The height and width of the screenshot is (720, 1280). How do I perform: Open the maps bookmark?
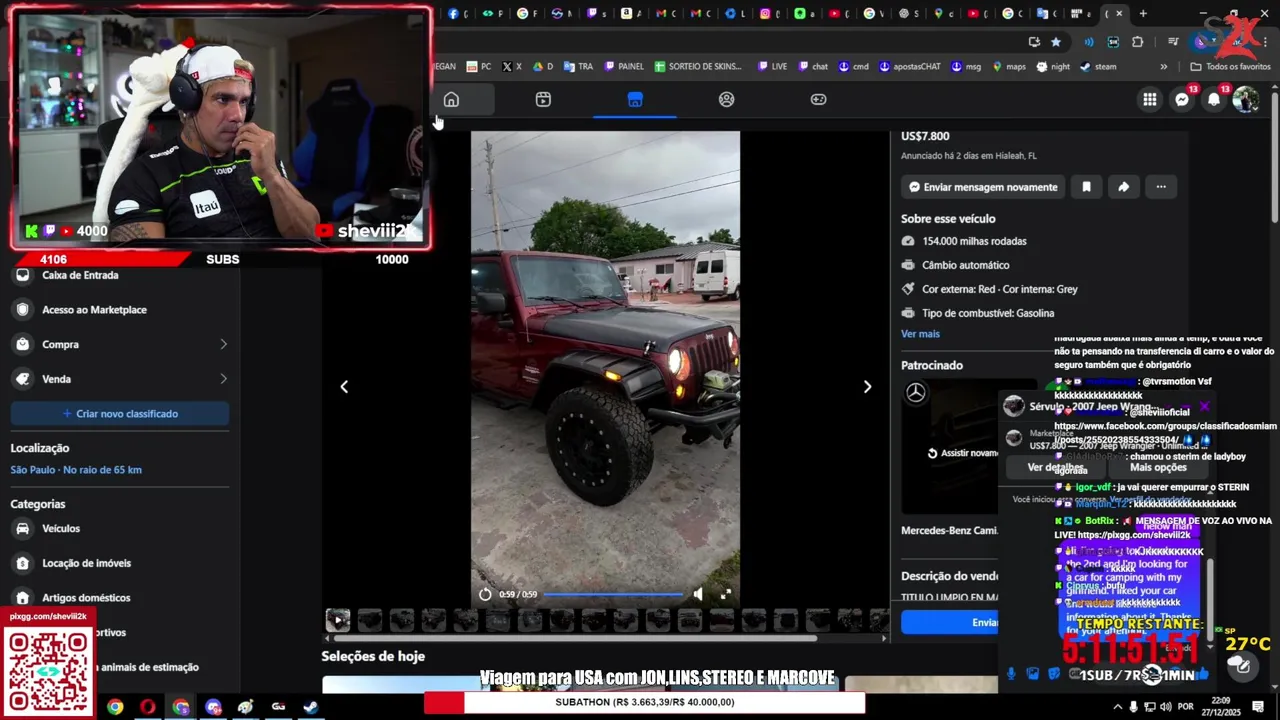1008,67
